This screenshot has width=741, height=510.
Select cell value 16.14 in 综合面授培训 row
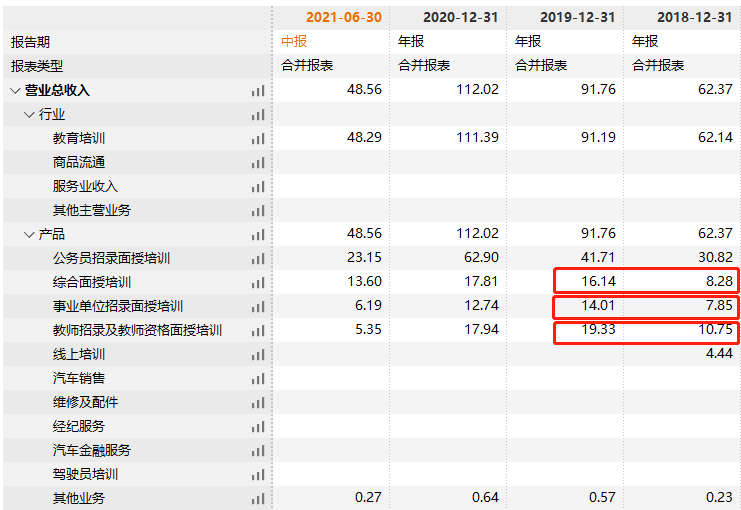(598, 282)
